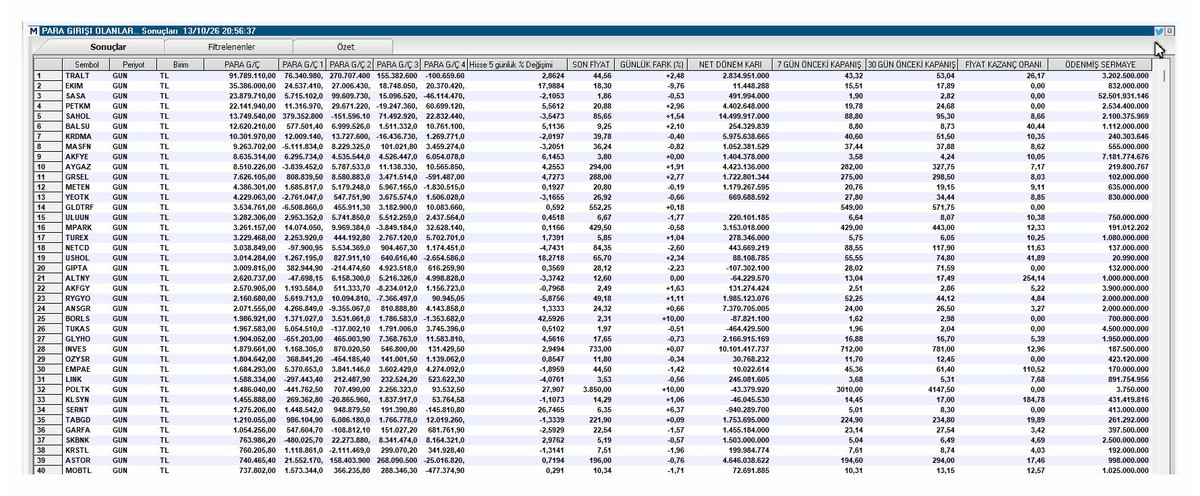
Task: Click the PARA G/Ç 4 column header
Action: (446, 63)
